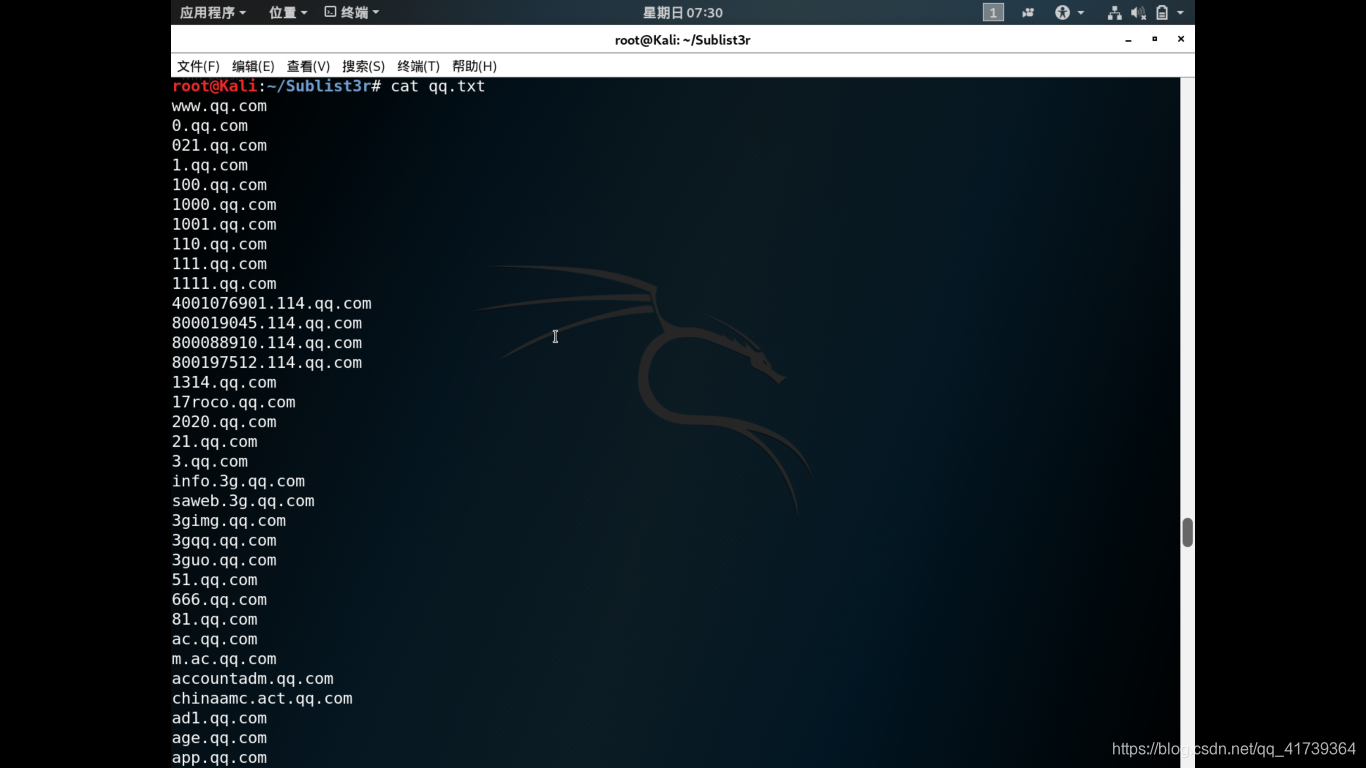Click the terminal scrollbar thumb

[1187, 532]
